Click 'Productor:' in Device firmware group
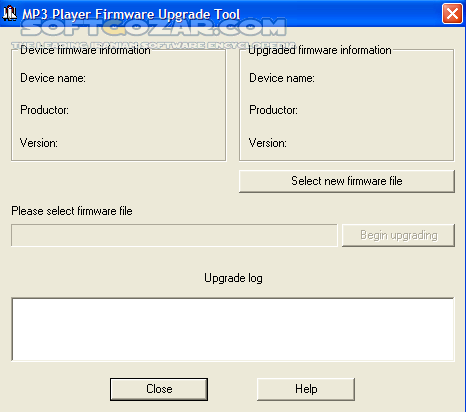Image resolution: width=466 pixels, height=412 pixels. coord(44,110)
